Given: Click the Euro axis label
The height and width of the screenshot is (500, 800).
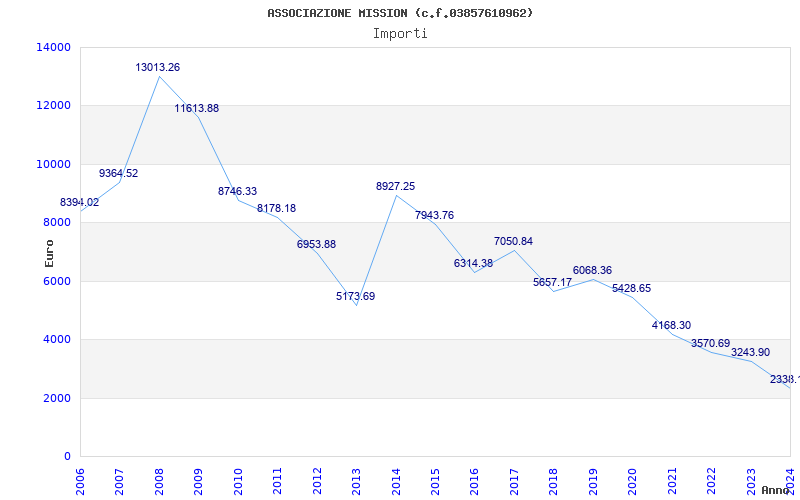Looking at the screenshot, I should click(x=49, y=254).
